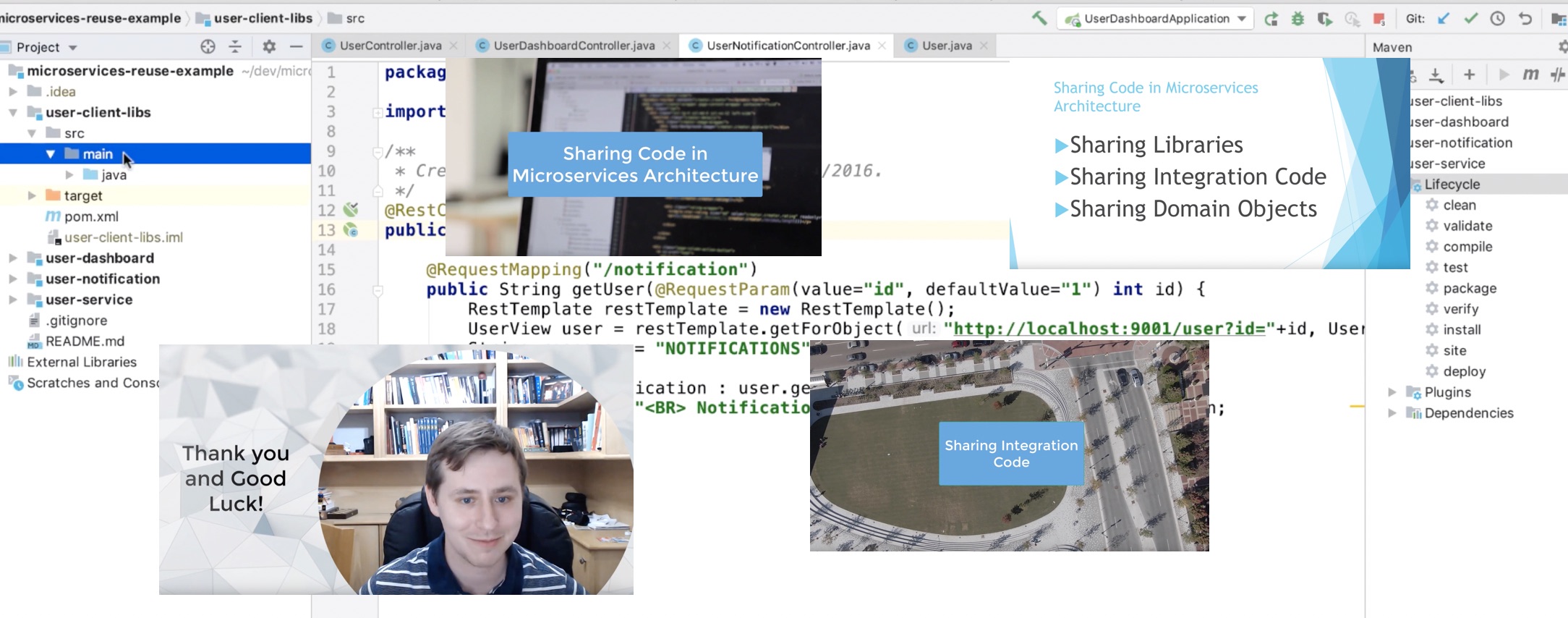The width and height of the screenshot is (1568, 618).
Task: Close the UserController.java tab
Action: pyautogui.click(x=453, y=46)
